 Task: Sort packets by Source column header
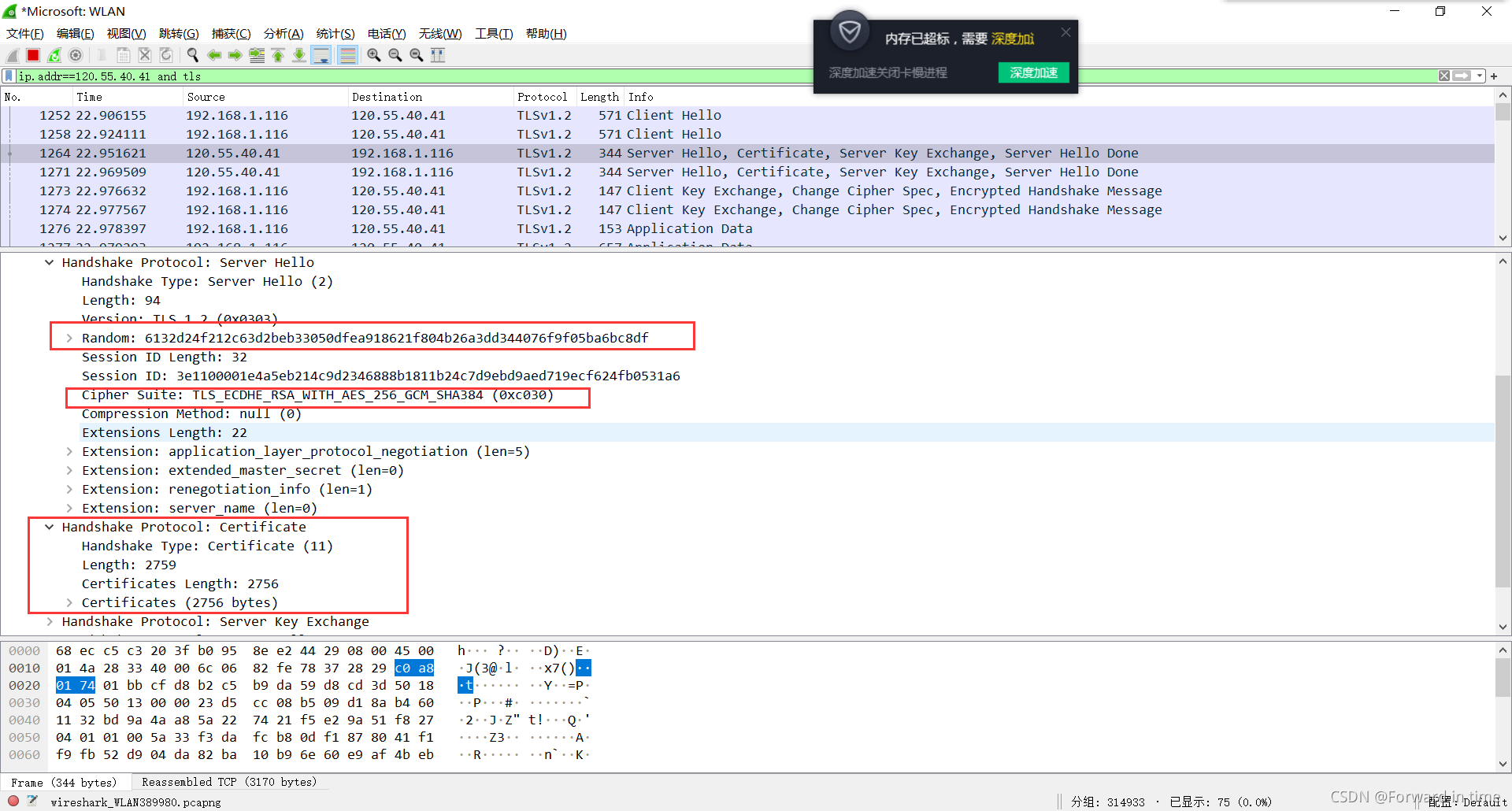coord(265,97)
